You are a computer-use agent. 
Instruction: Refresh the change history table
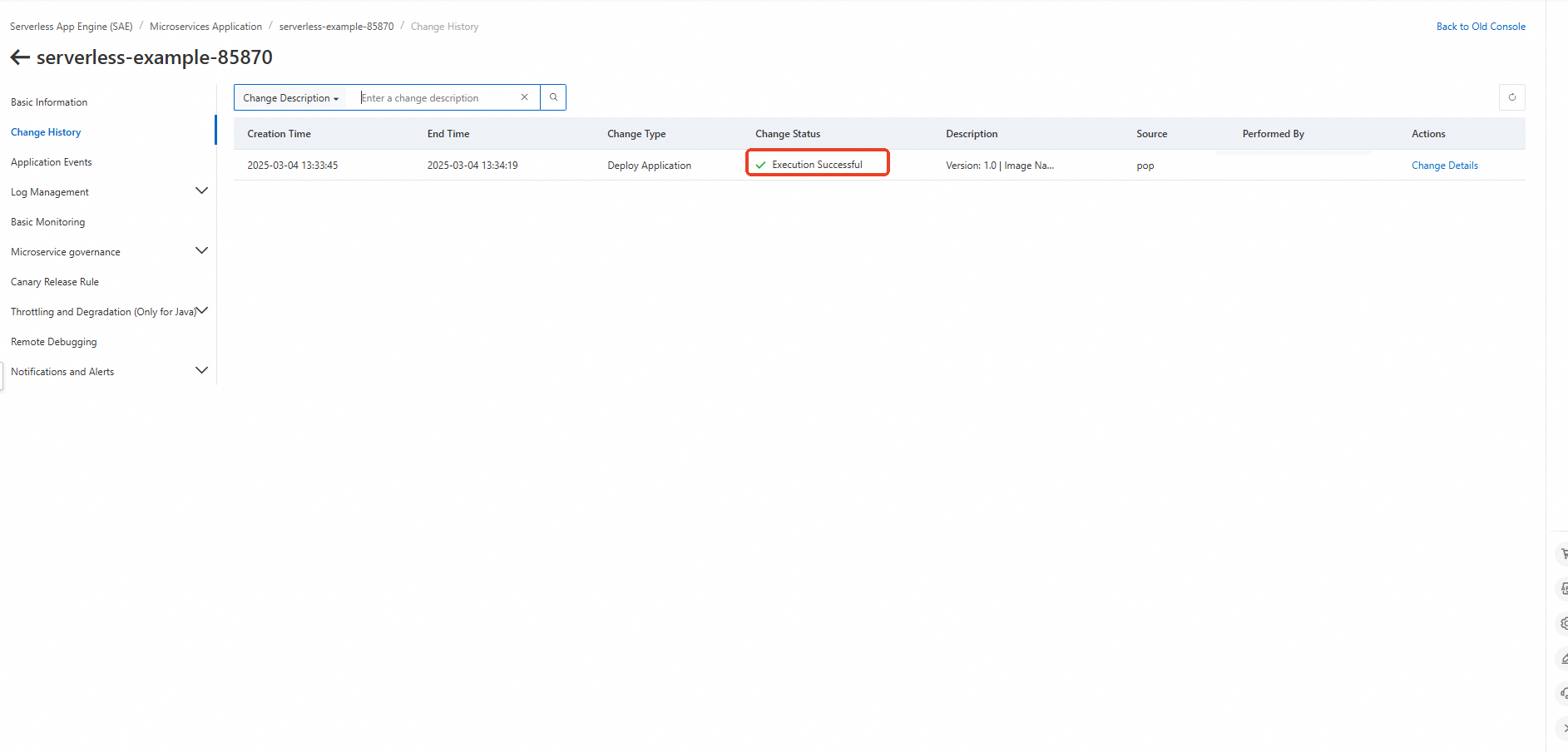click(1511, 97)
